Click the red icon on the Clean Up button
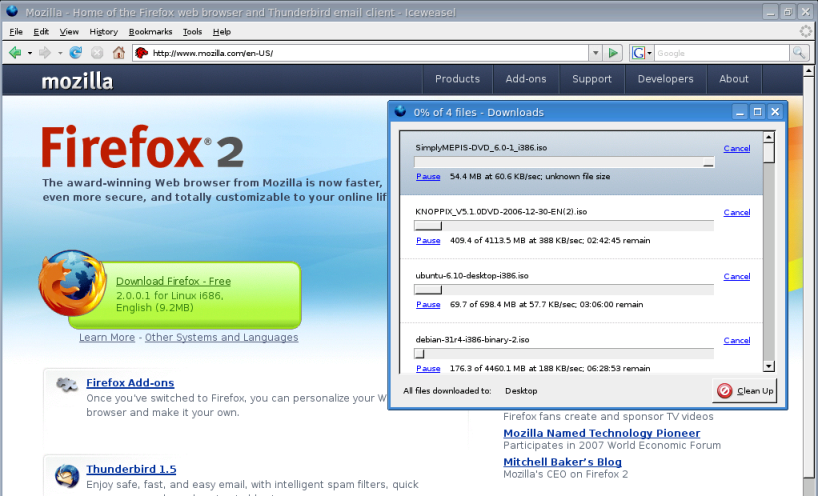Screen dimensions: 818x496 (725, 391)
